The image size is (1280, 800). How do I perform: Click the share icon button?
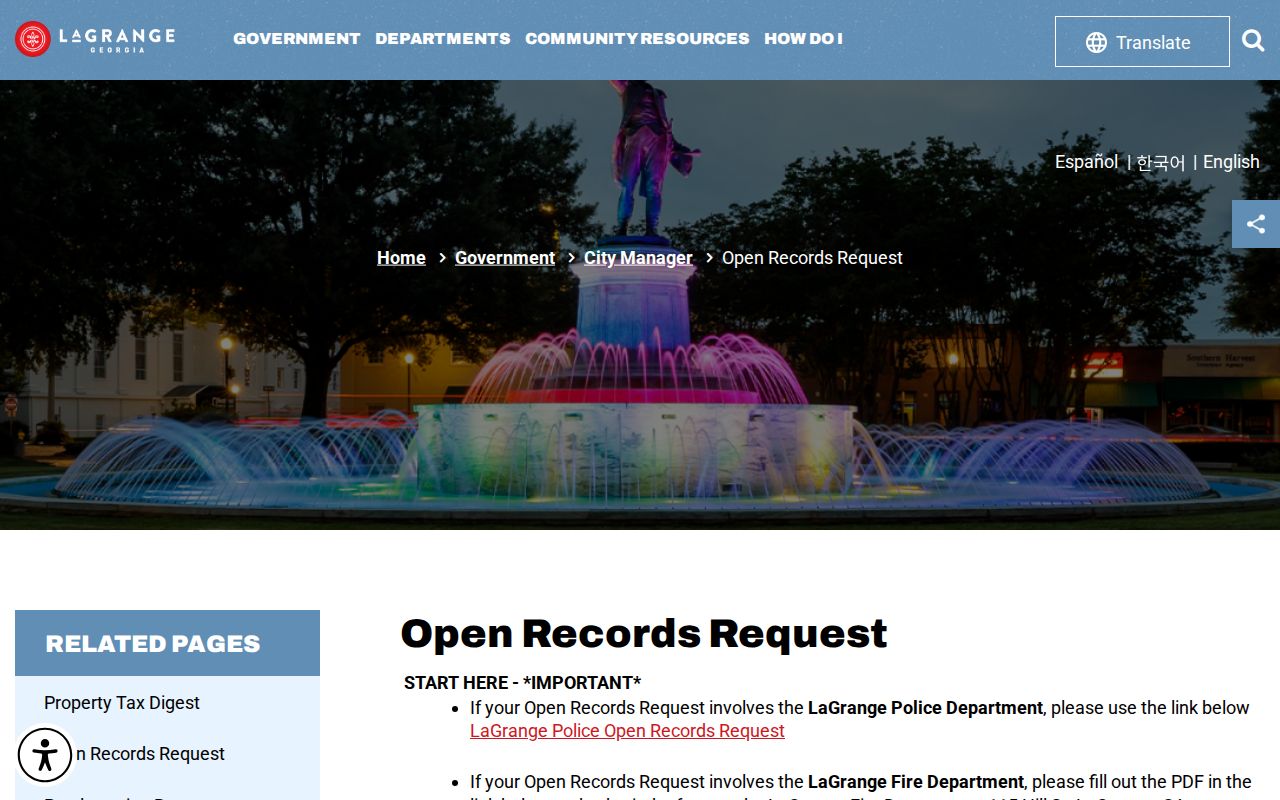[x=1256, y=224]
